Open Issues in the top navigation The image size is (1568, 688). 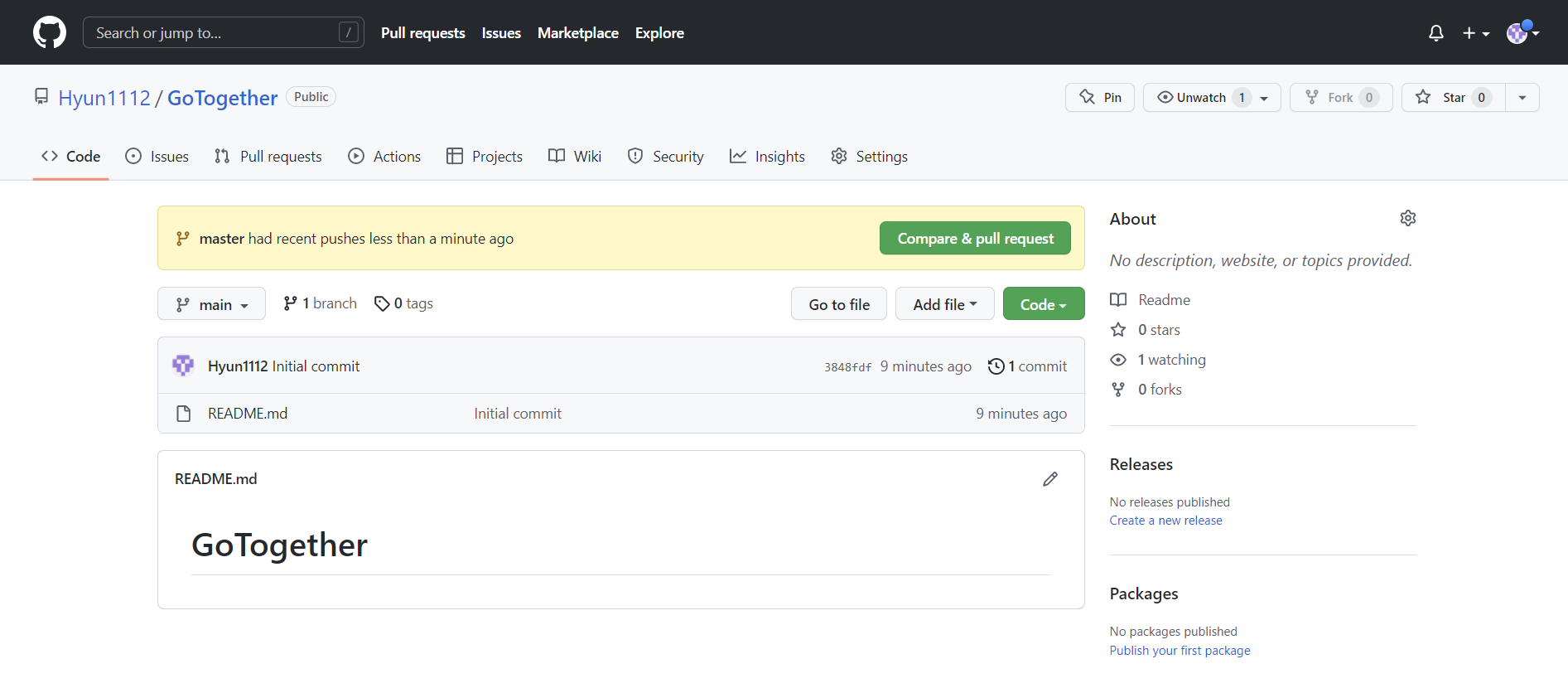tap(501, 33)
